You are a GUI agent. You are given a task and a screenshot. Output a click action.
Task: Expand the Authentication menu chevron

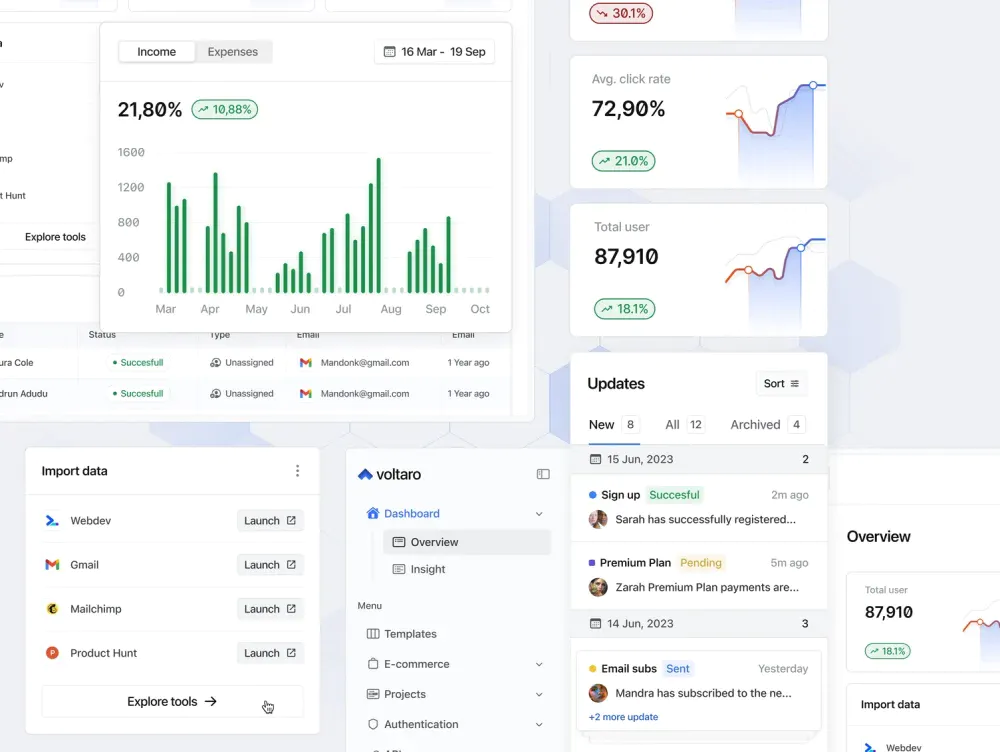[539, 724]
